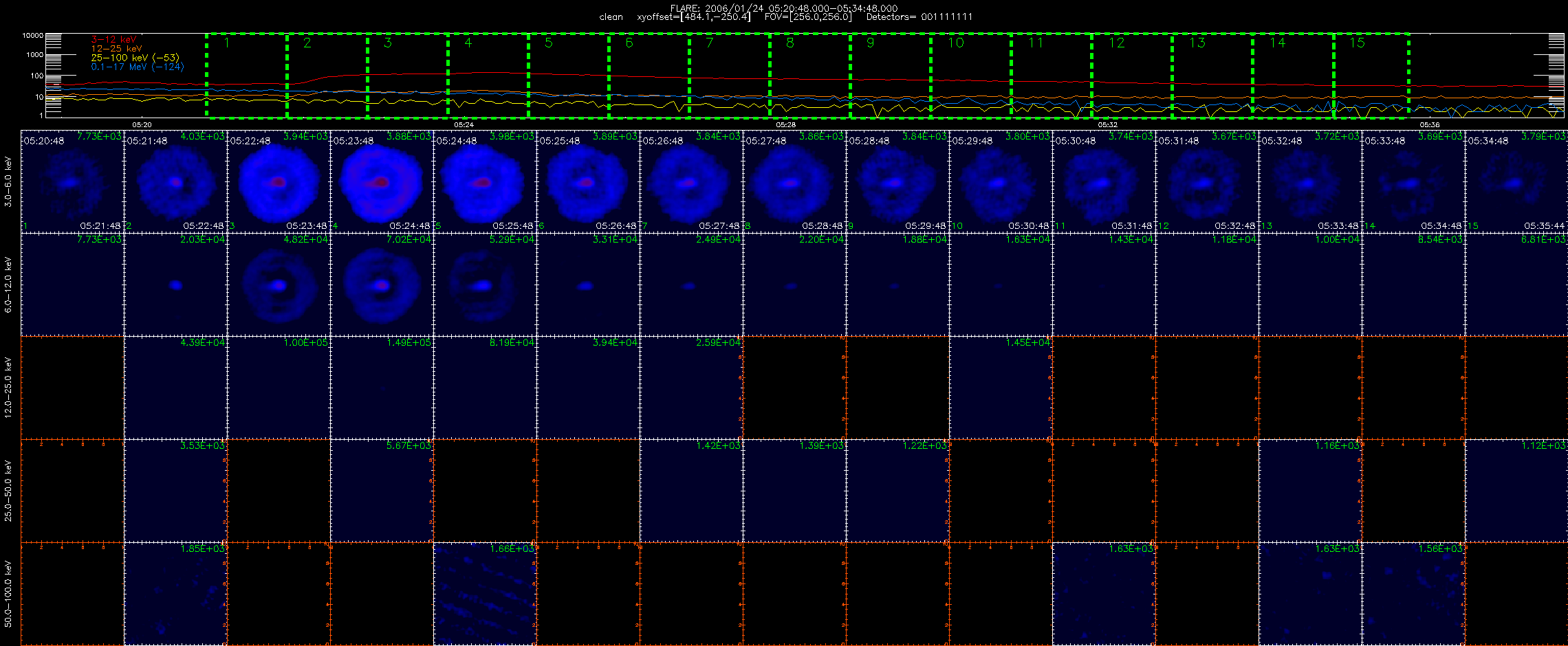The width and height of the screenshot is (1568, 646).
Task: Open the 6-12 keV image labeled 3.31E+04
Action: click(588, 285)
